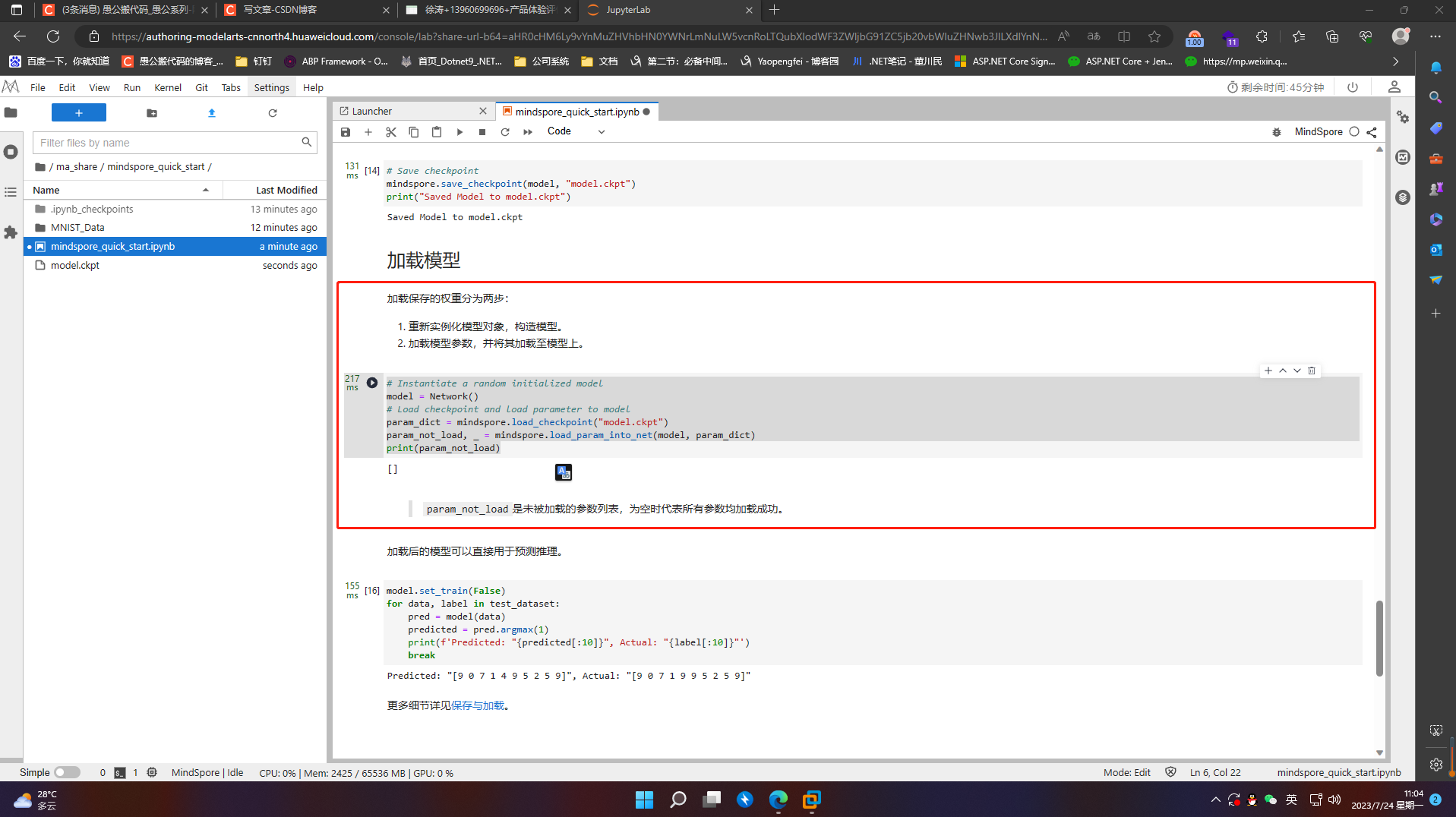Image resolution: width=1456 pixels, height=817 pixels.
Task: Open the file browser sidebar folder icon
Action: pyautogui.click(x=11, y=113)
